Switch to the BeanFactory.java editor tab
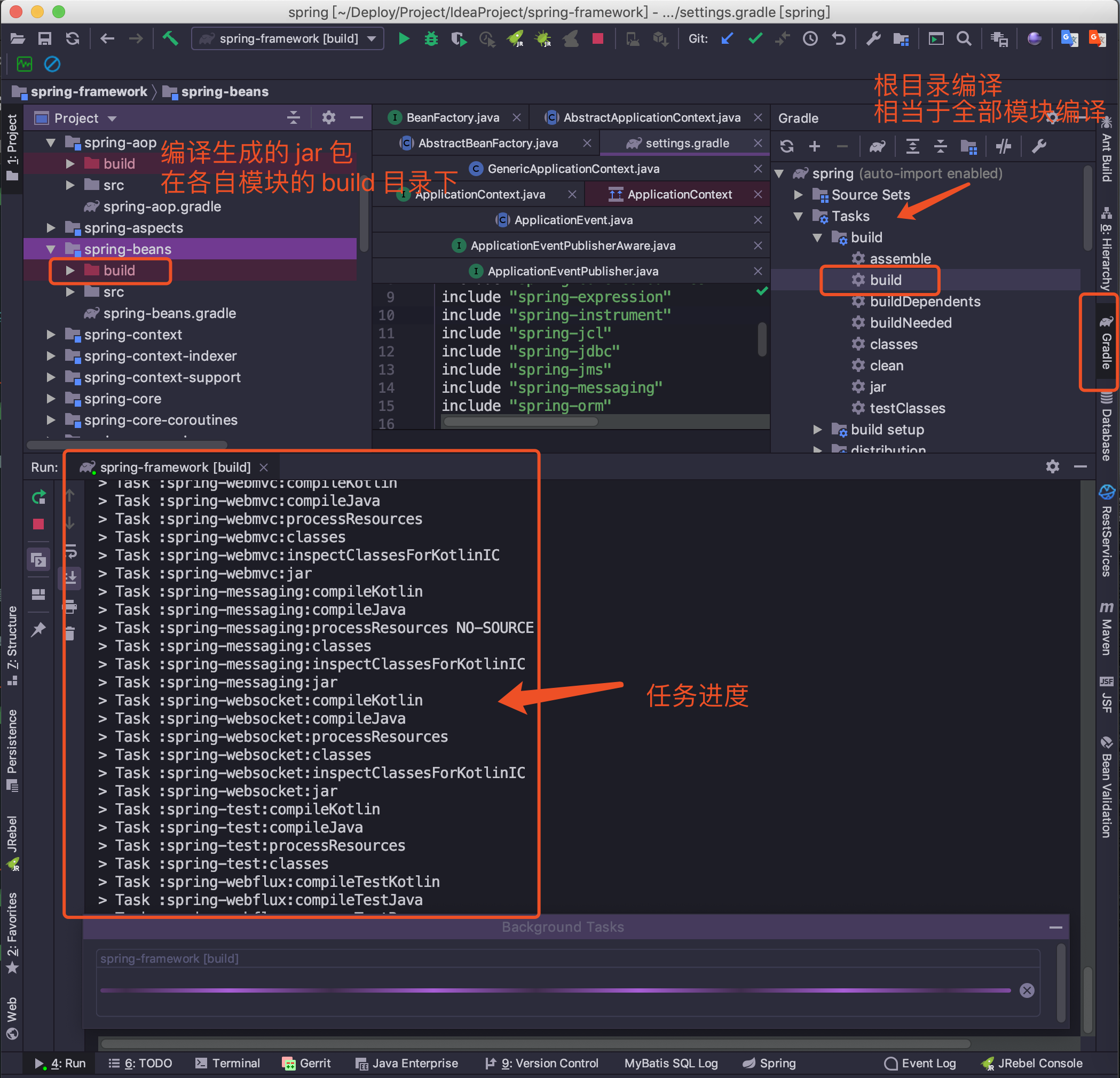Viewport: 1120px width, 1078px height. pos(452,118)
